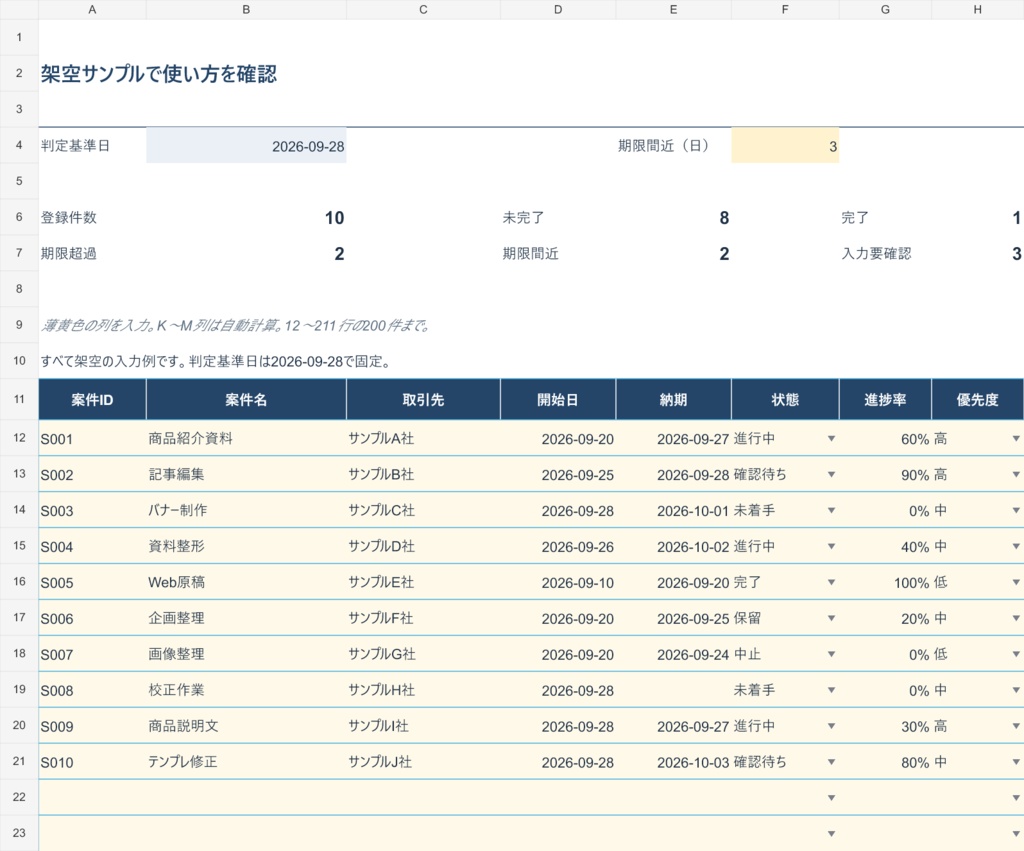Select 納期 cell 2026-09-24 for S007
The width and height of the screenshot is (1024, 851).
point(673,654)
